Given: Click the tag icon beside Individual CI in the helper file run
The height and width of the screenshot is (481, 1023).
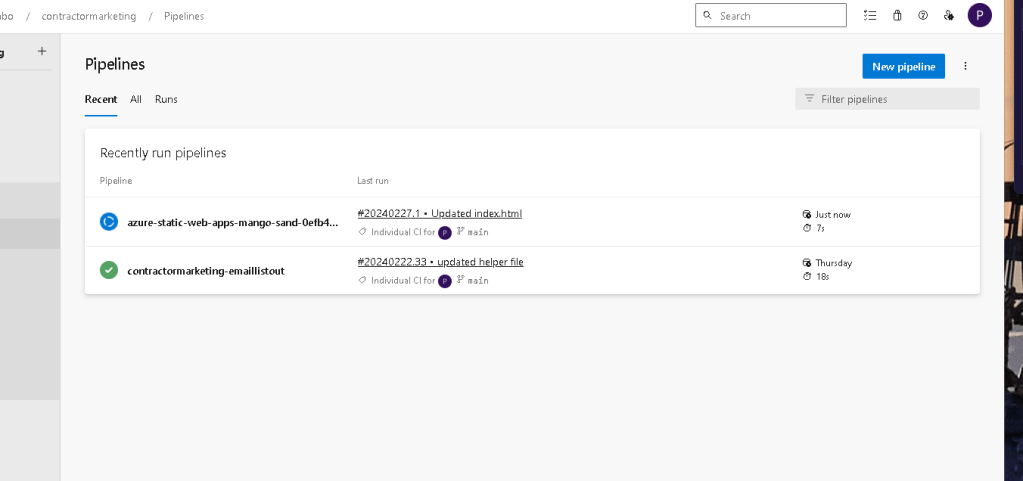Looking at the screenshot, I should click(363, 280).
